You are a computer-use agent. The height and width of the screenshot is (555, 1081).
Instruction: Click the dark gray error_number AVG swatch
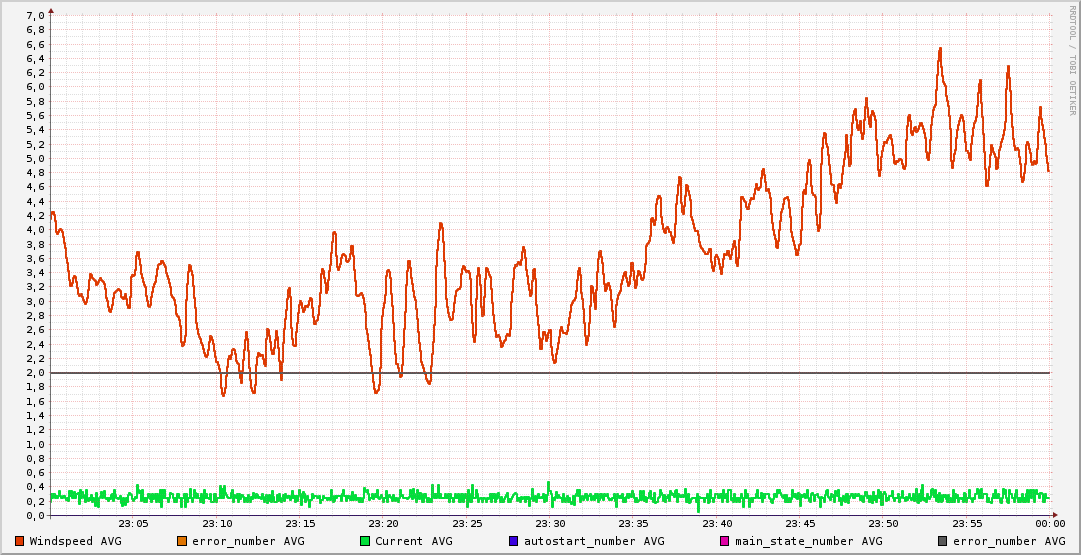click(x=942, y=541)
